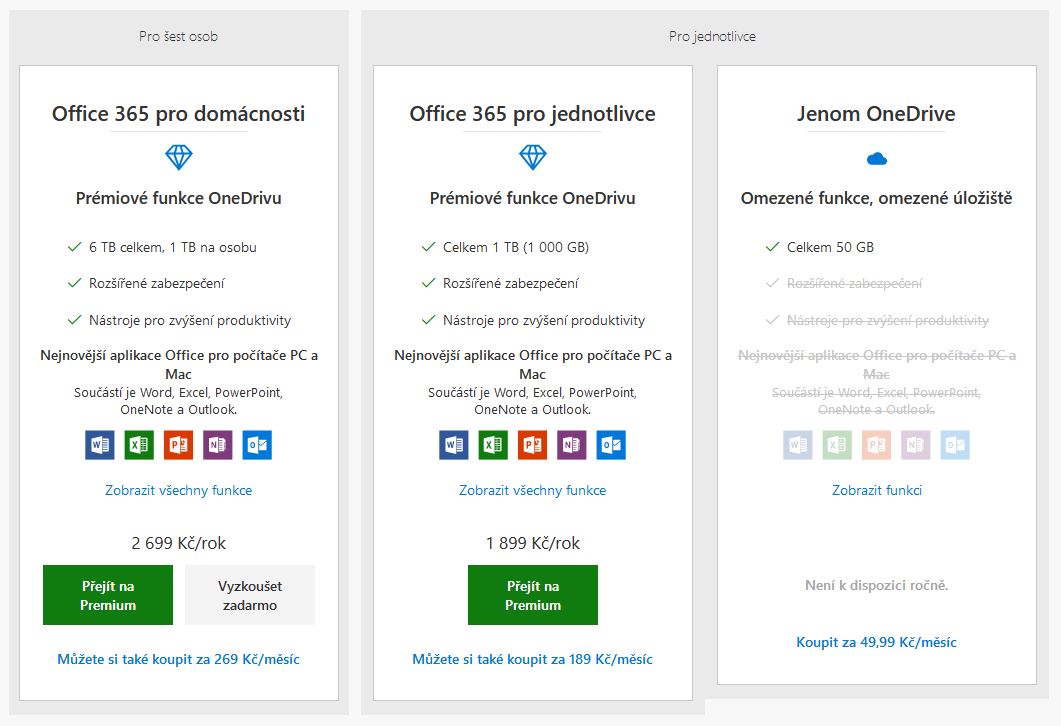Click the Word icon in Office 365 pro jednotlivce

pyautogui.click(x=453, y=445)
